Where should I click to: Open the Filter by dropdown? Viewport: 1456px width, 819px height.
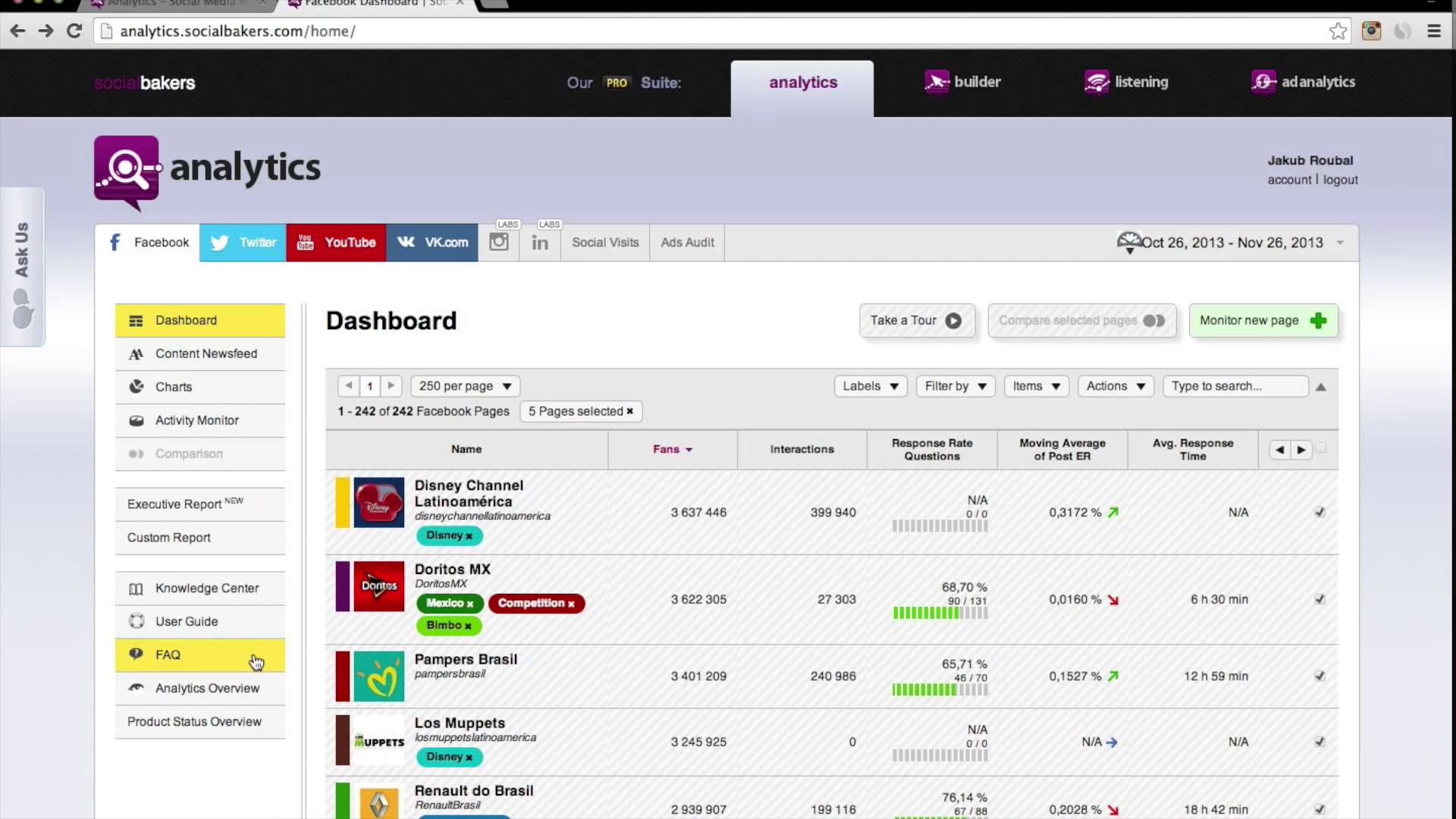(x=955, y=386)
